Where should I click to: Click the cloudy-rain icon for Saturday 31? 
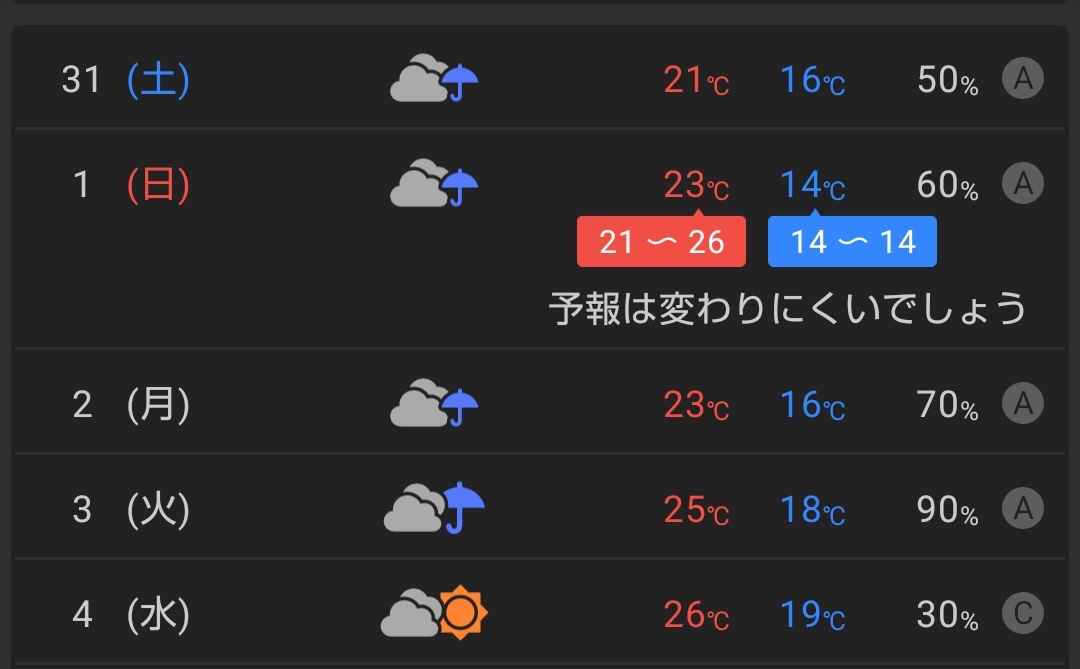434,78
